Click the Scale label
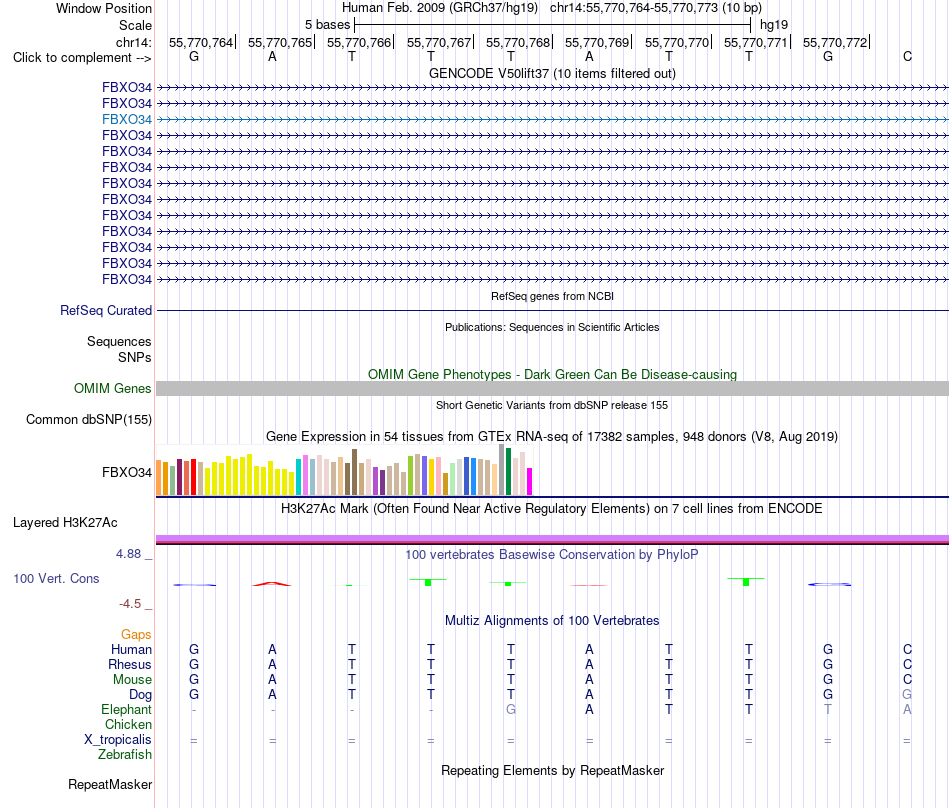This screenshot has width=950, height=808. [x=135, y=25]
